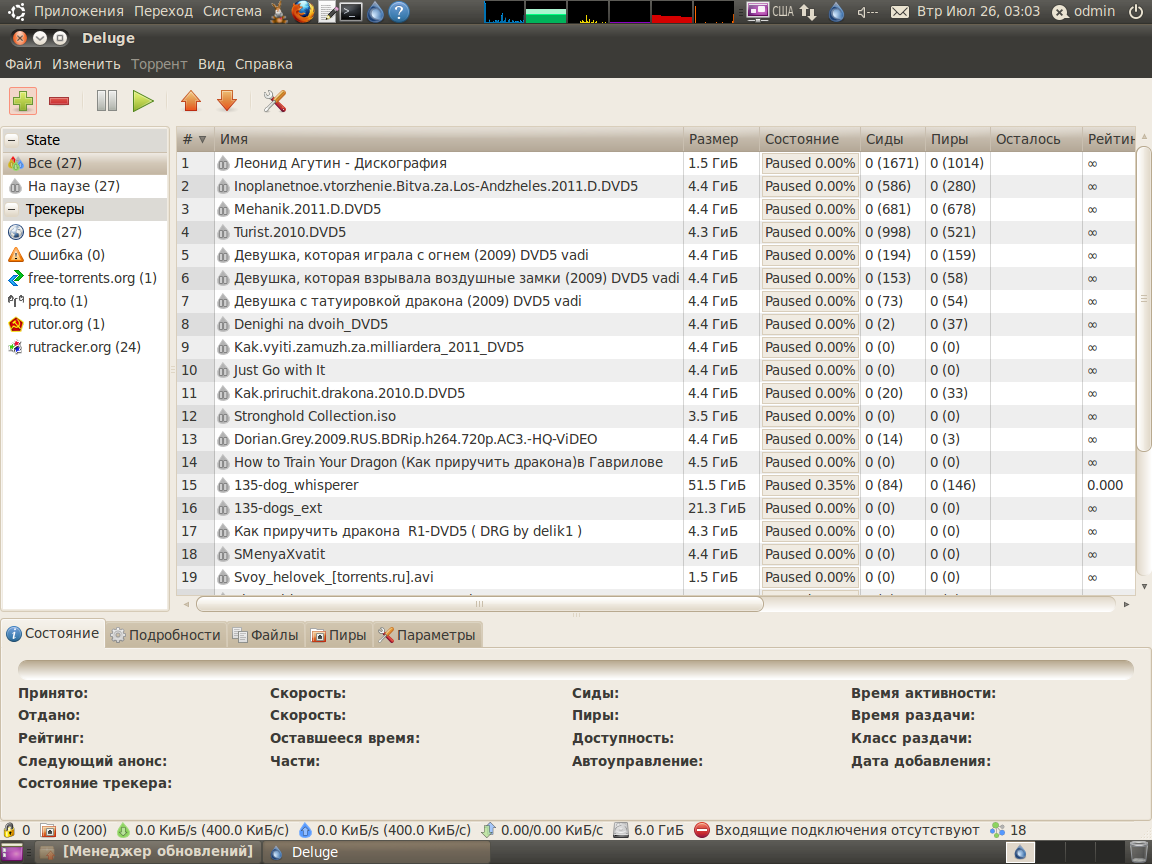Select the Turist.2010.DVD5 torrent row

(x=656, y=232)
